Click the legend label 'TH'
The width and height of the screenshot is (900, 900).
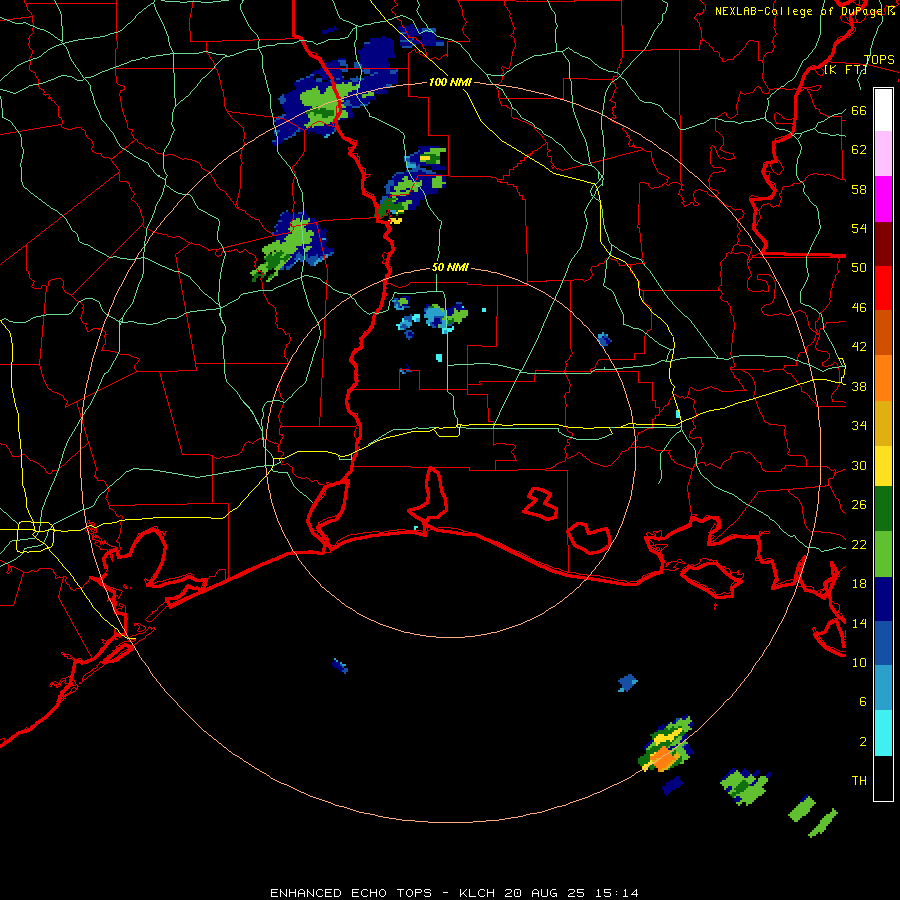pyautogui.click(x=859, y=780)
